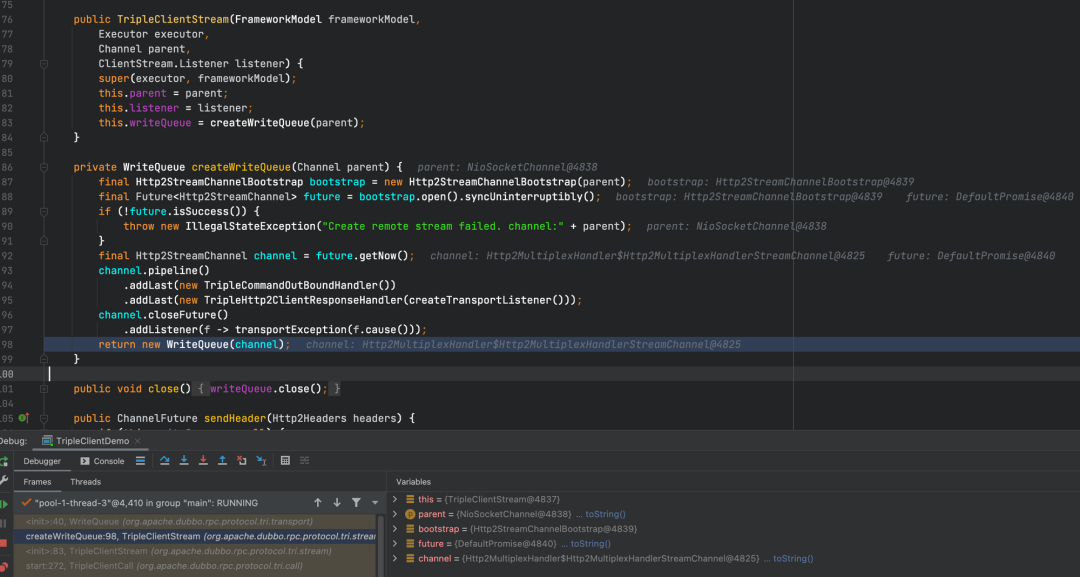Click 'IllegalStateException' on line 90
This screenshot has height=577, width=1080.
[250, 227]
